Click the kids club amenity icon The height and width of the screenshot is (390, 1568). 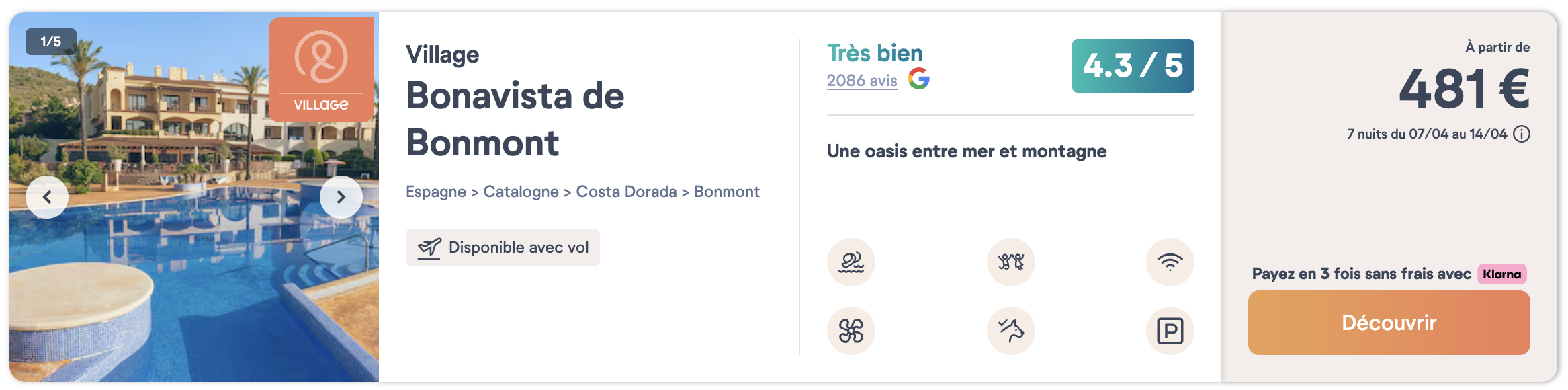pyautogui.click(x=1010, y=262)
